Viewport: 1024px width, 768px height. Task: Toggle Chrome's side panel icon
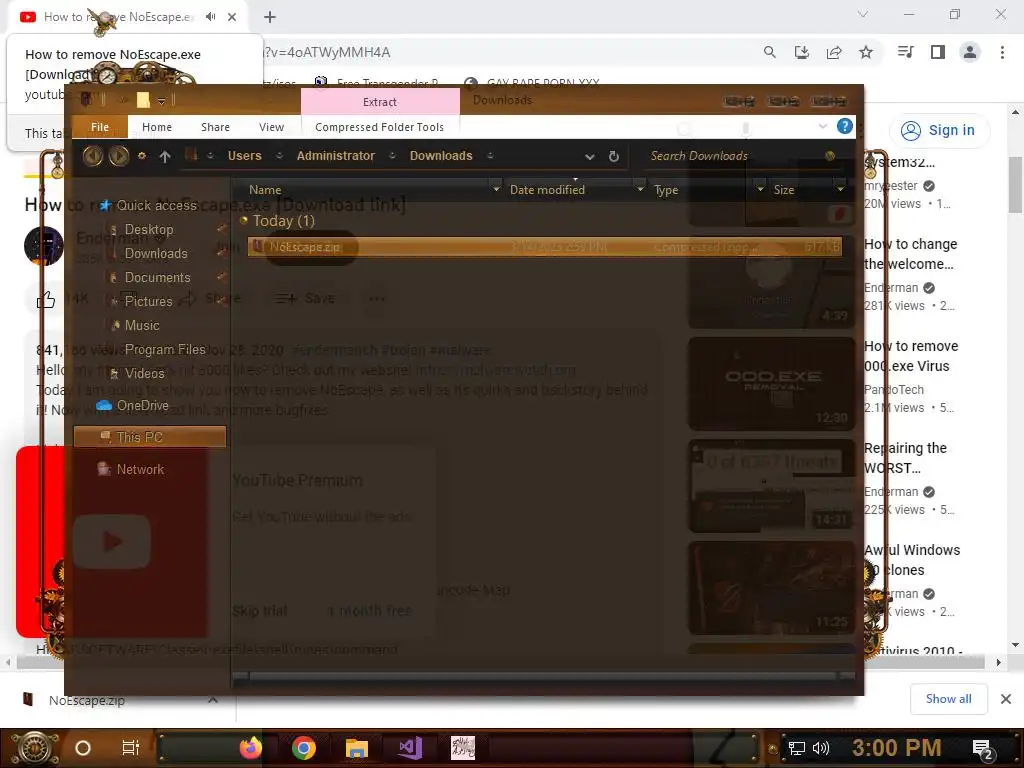click(938, 52)
